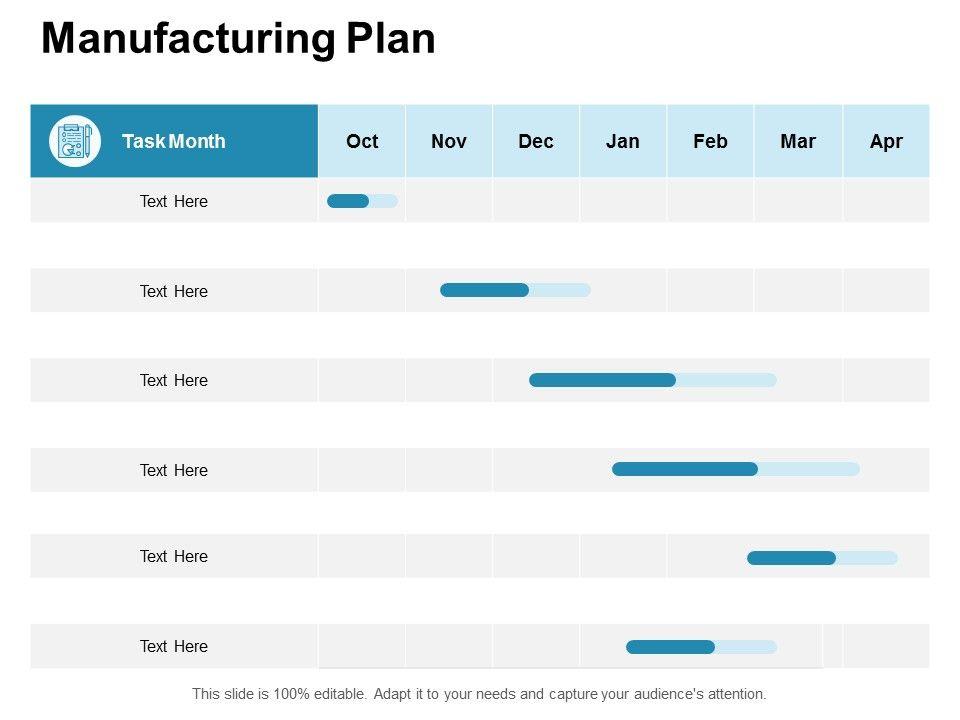Click the fifth row Mar-Apr progress bar
Image resolution: width=960 pixels, height=720 pixels.
click(821, 558)
